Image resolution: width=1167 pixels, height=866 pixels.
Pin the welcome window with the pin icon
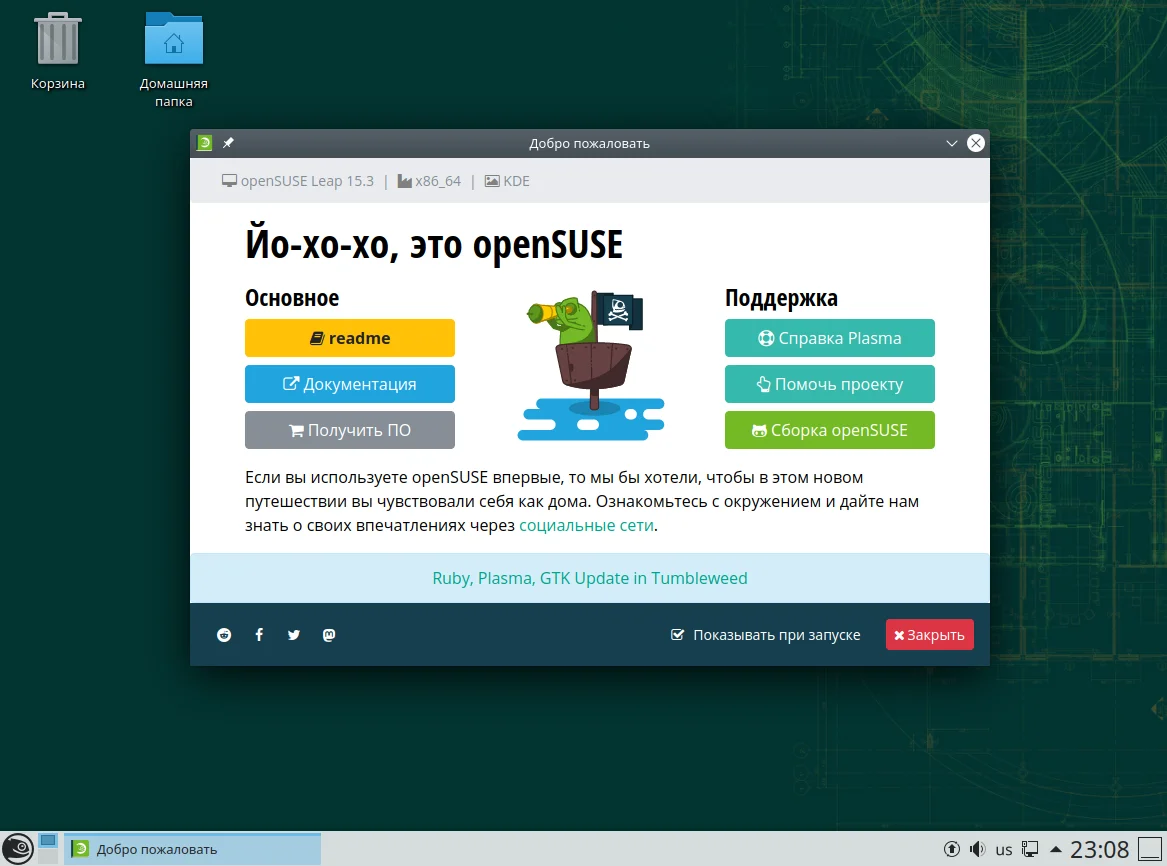[228, 143]
